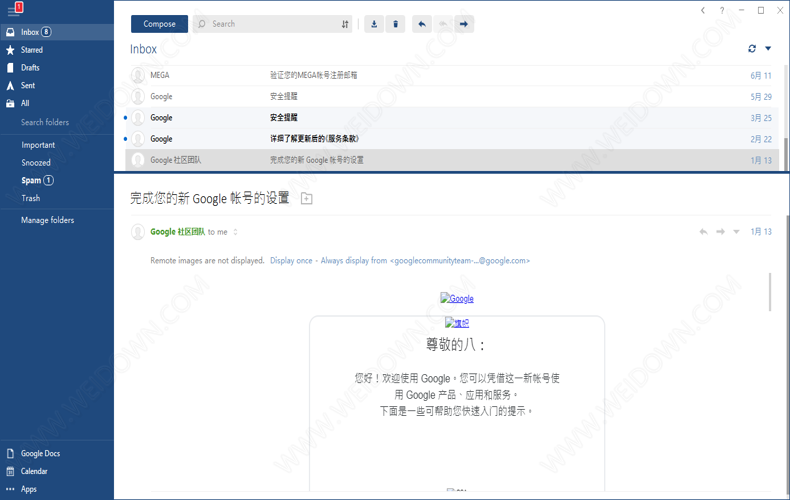The image size is (790, 500).
Task: Click the MEGA sender avatar
Action: coord(138,75)
